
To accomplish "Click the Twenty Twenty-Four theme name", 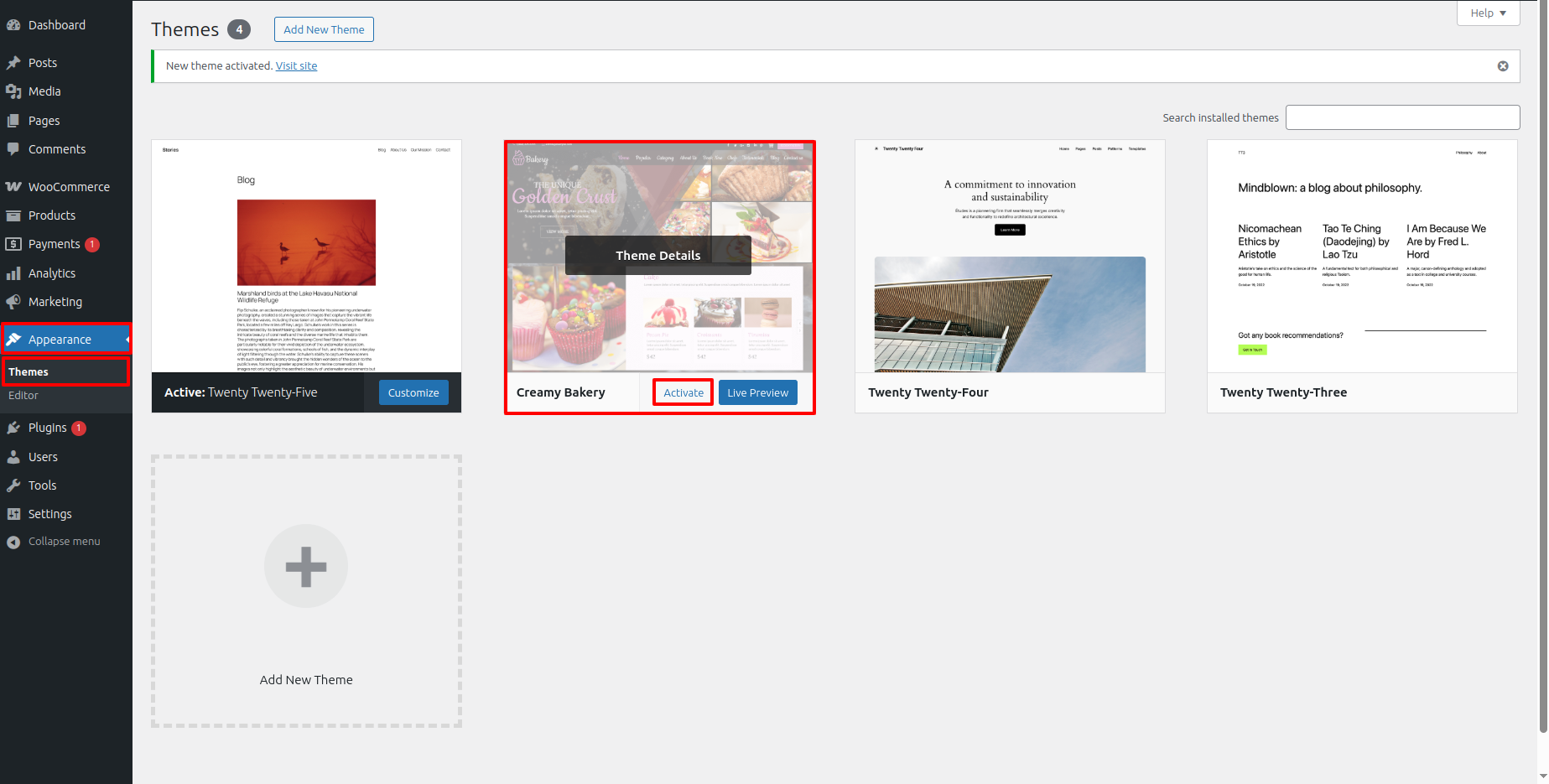I will tap(928, 392).
